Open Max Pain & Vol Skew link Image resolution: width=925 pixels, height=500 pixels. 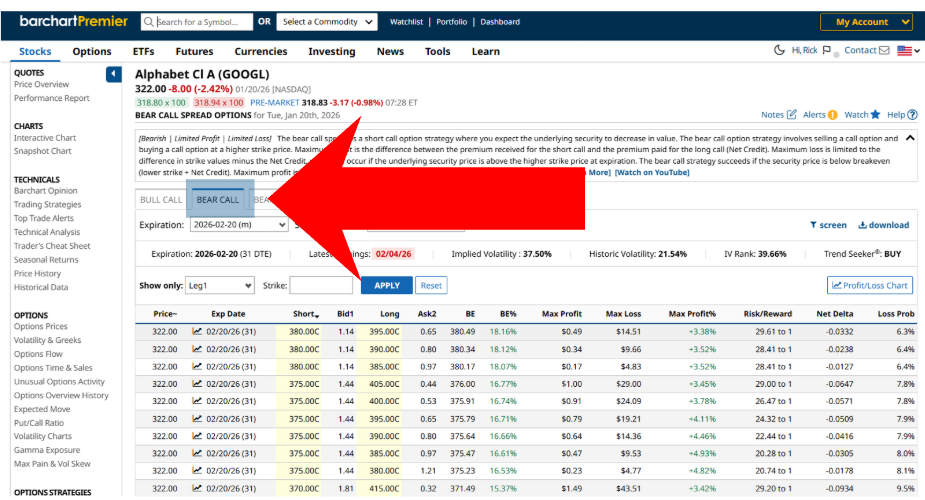[x=52, y=464]
